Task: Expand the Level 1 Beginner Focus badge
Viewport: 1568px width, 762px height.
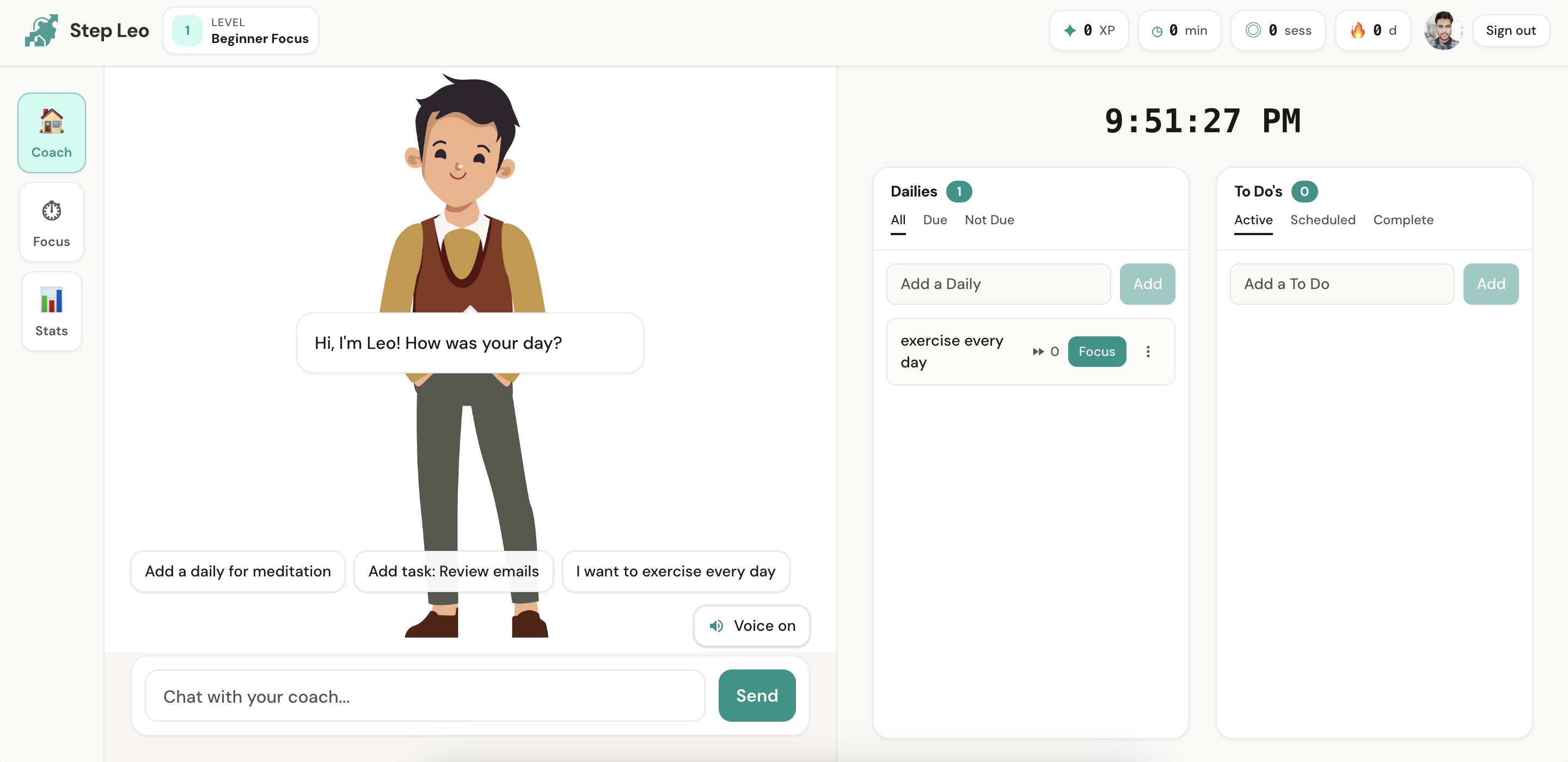Action: (241, 30)
